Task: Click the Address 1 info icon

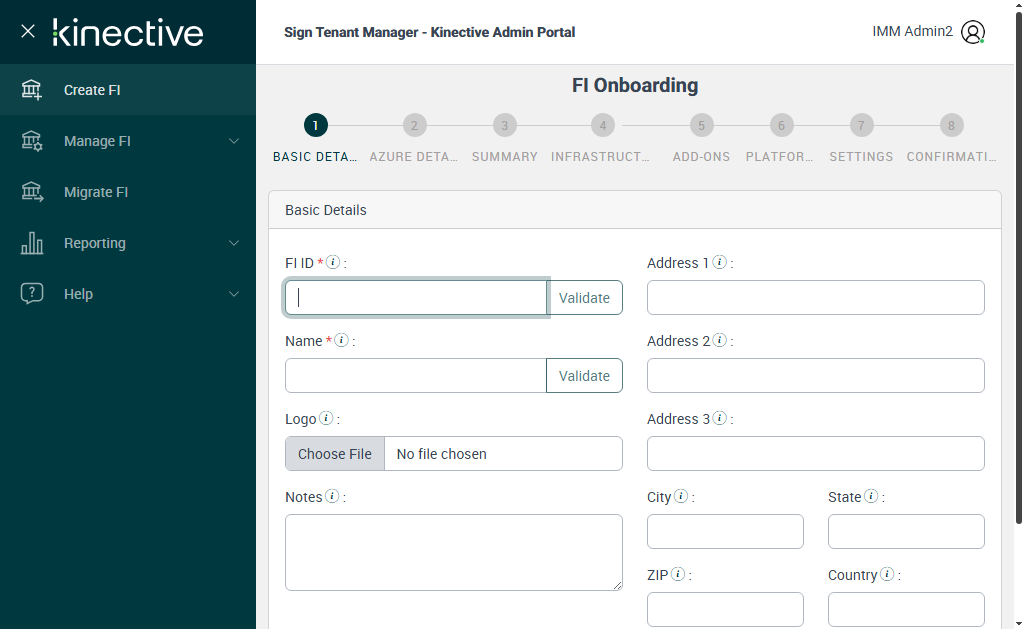Action: coord(719,262)
